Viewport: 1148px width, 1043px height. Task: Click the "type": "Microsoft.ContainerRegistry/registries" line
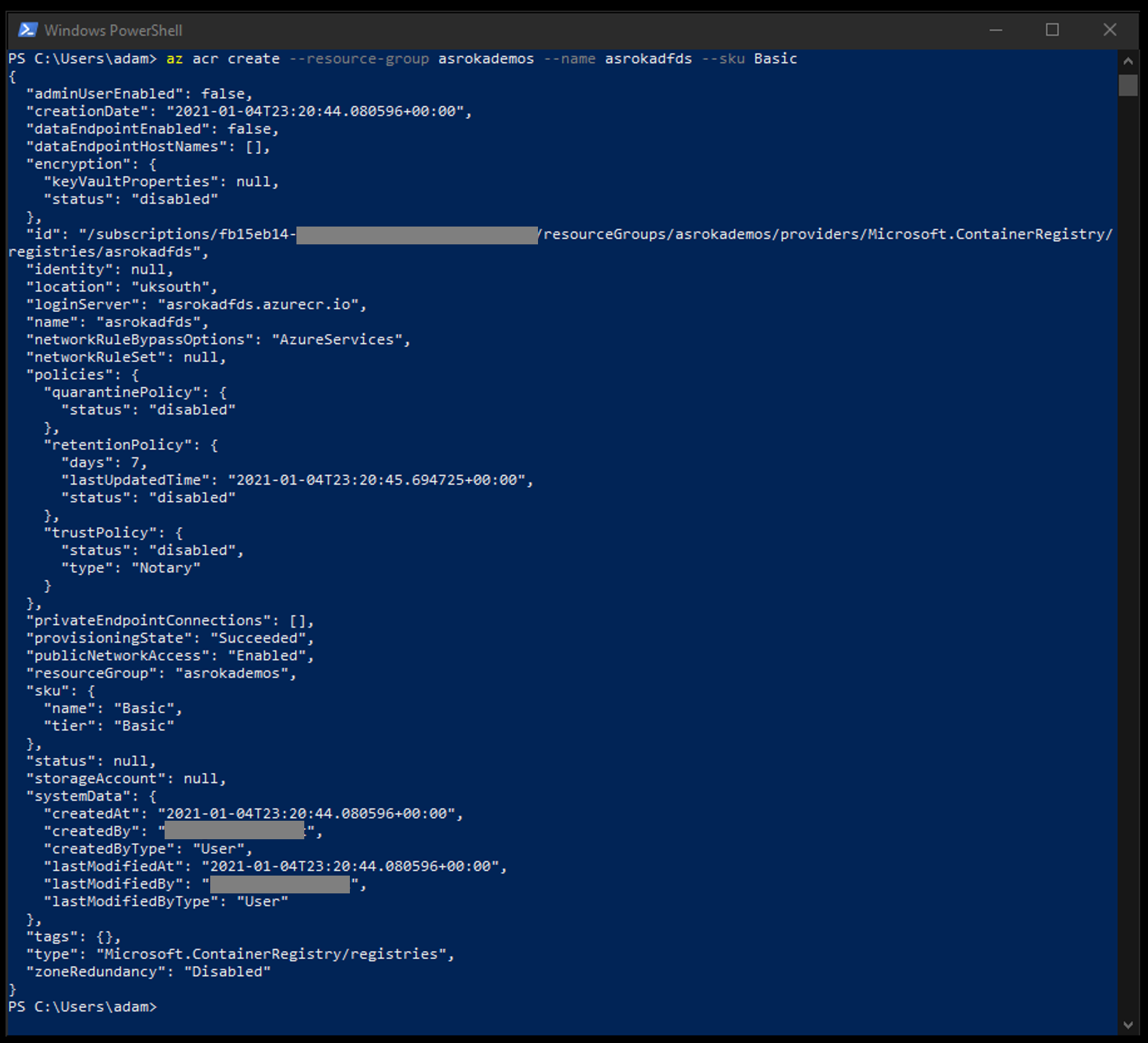click(x=240, y=955)
